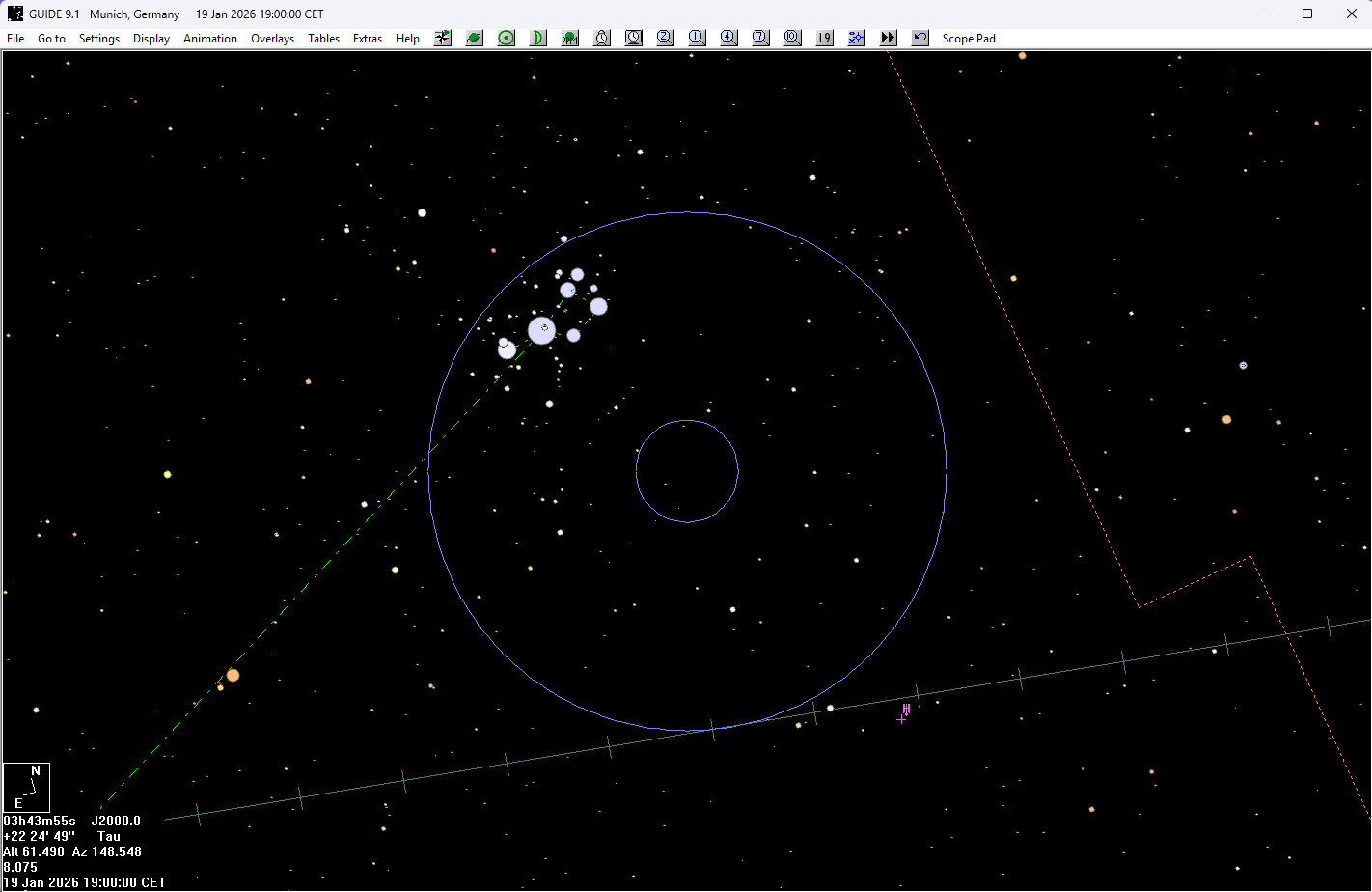Open the alarm clock time-setting icon
The height and width of the screenshot is (892, 1372).
click(x=601, y=38)
